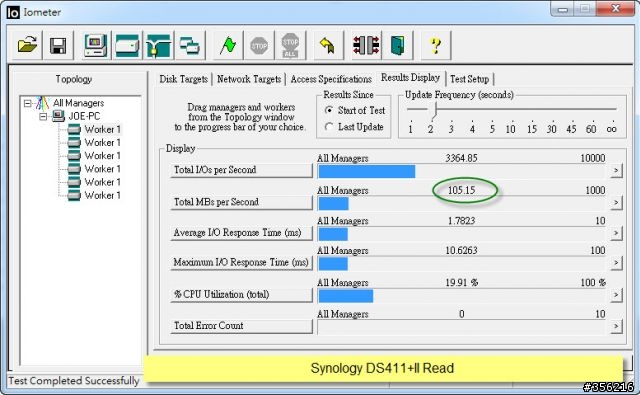Click Total I/Os per Second progress bar
640x395 pixels.
[x=461, y=171]
